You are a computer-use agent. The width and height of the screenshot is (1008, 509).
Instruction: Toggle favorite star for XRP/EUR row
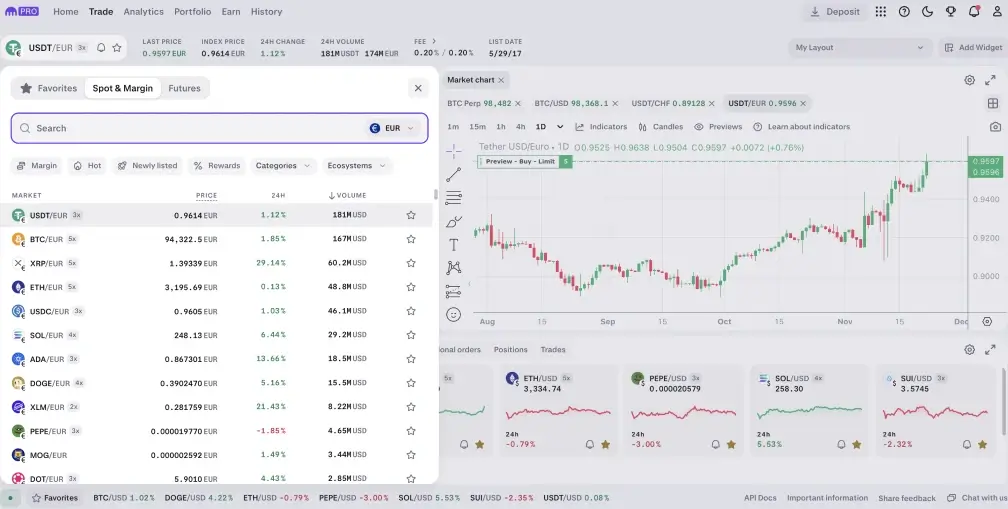[411, 263]
